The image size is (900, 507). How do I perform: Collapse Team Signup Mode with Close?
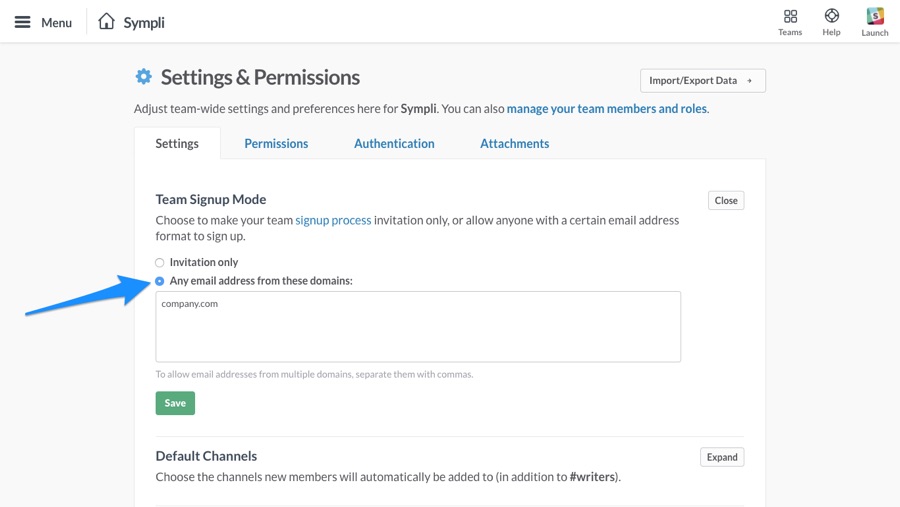point(726,200)
